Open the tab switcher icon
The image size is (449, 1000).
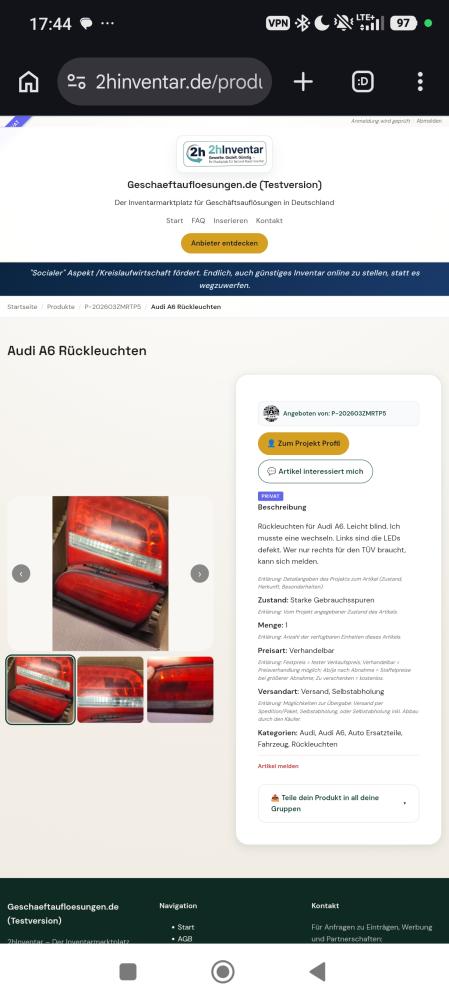pos(362,82)
